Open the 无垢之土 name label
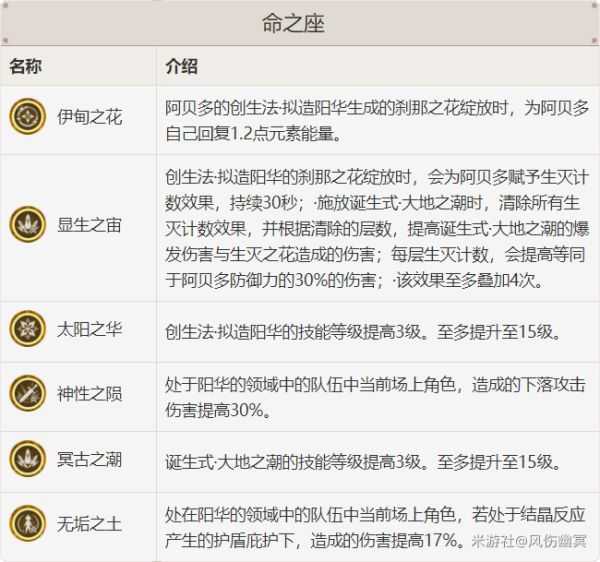 [89, 522]
